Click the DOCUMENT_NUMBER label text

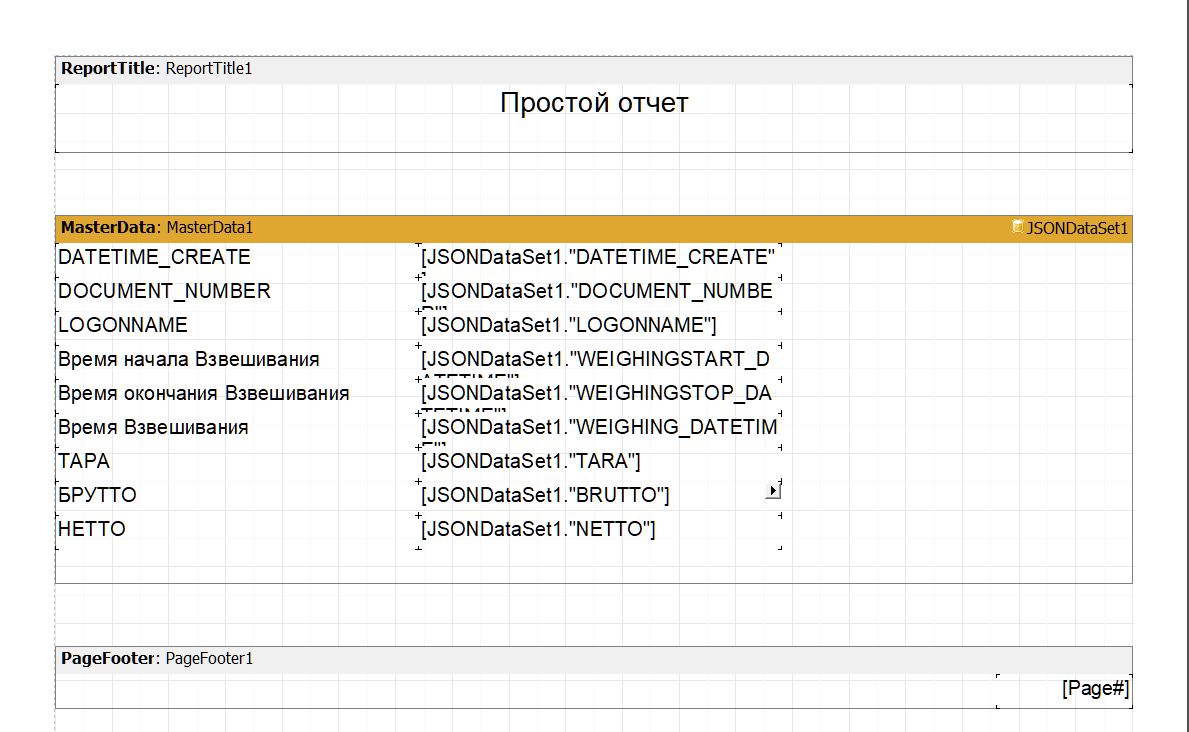(165, 291)
